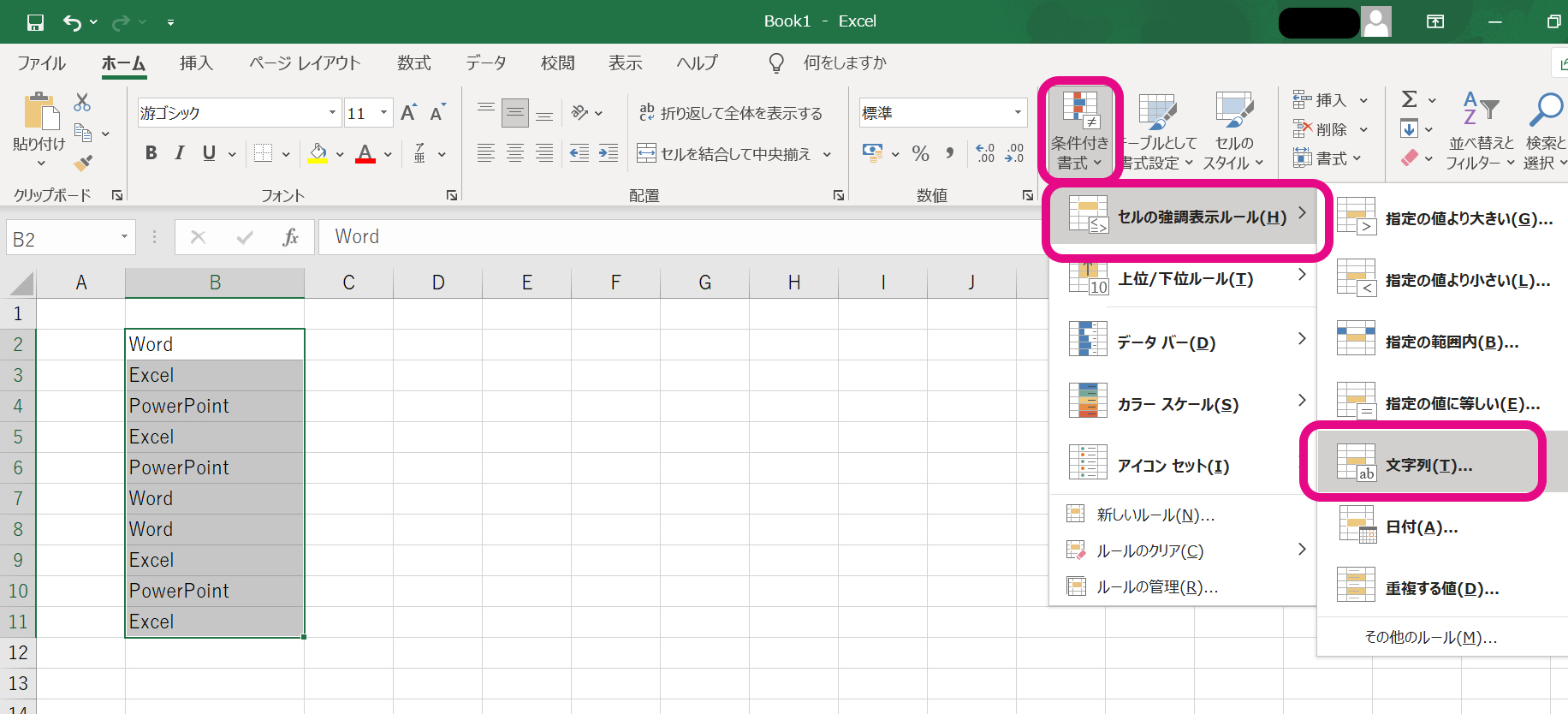Viewport: 1568px width, 714px height.
Task: Switch to the データ tab
Action: (485, 62)
